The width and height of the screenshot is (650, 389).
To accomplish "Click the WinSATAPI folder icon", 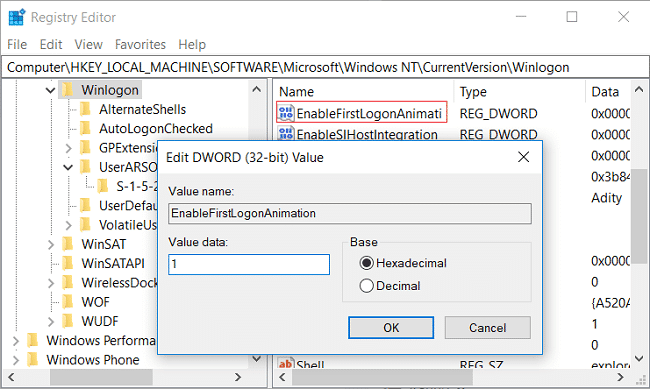I will pyautogui.click(x=68, y=263).
